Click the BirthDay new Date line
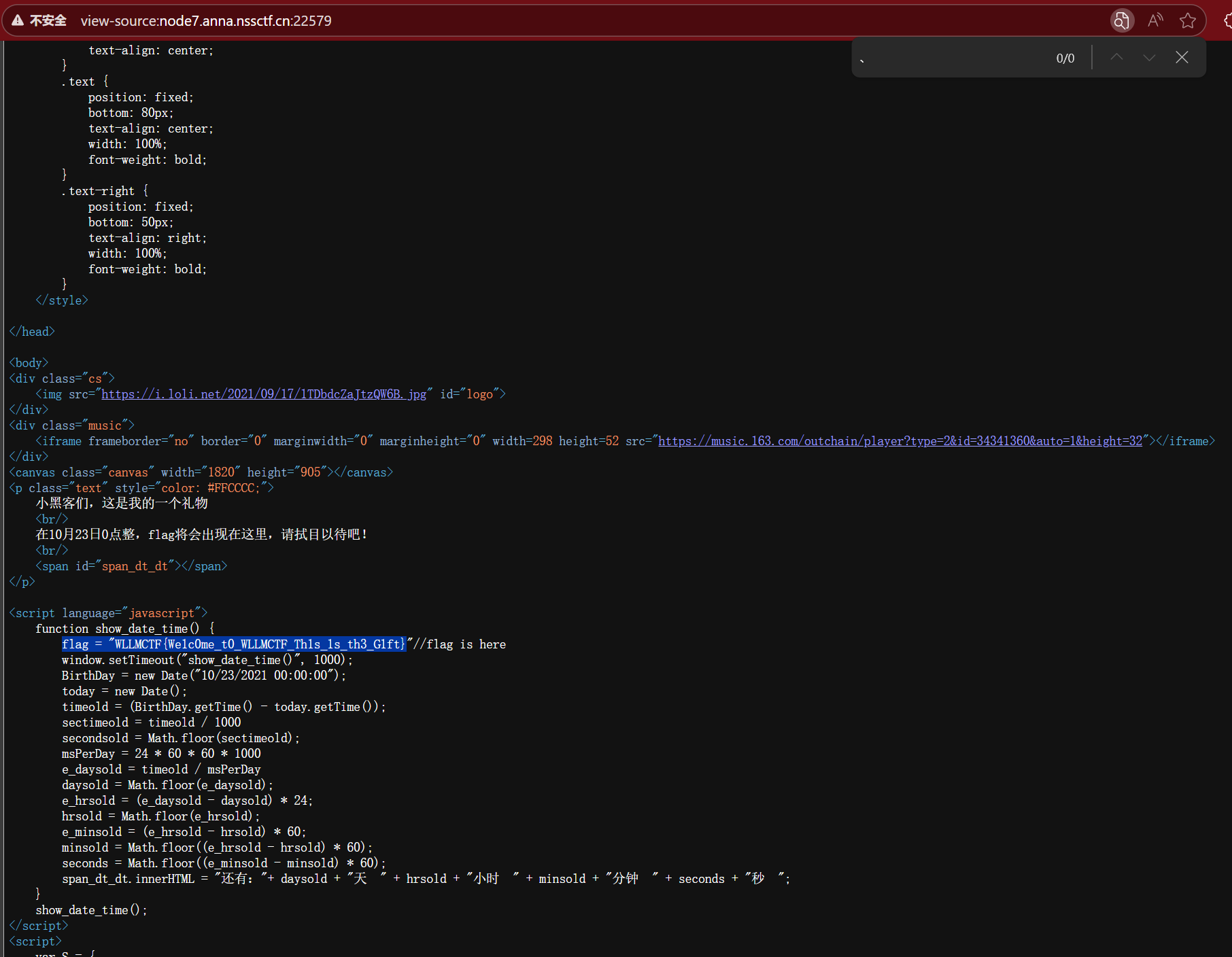The width and height of the screenshot is (1232, 957). point(203,676)
